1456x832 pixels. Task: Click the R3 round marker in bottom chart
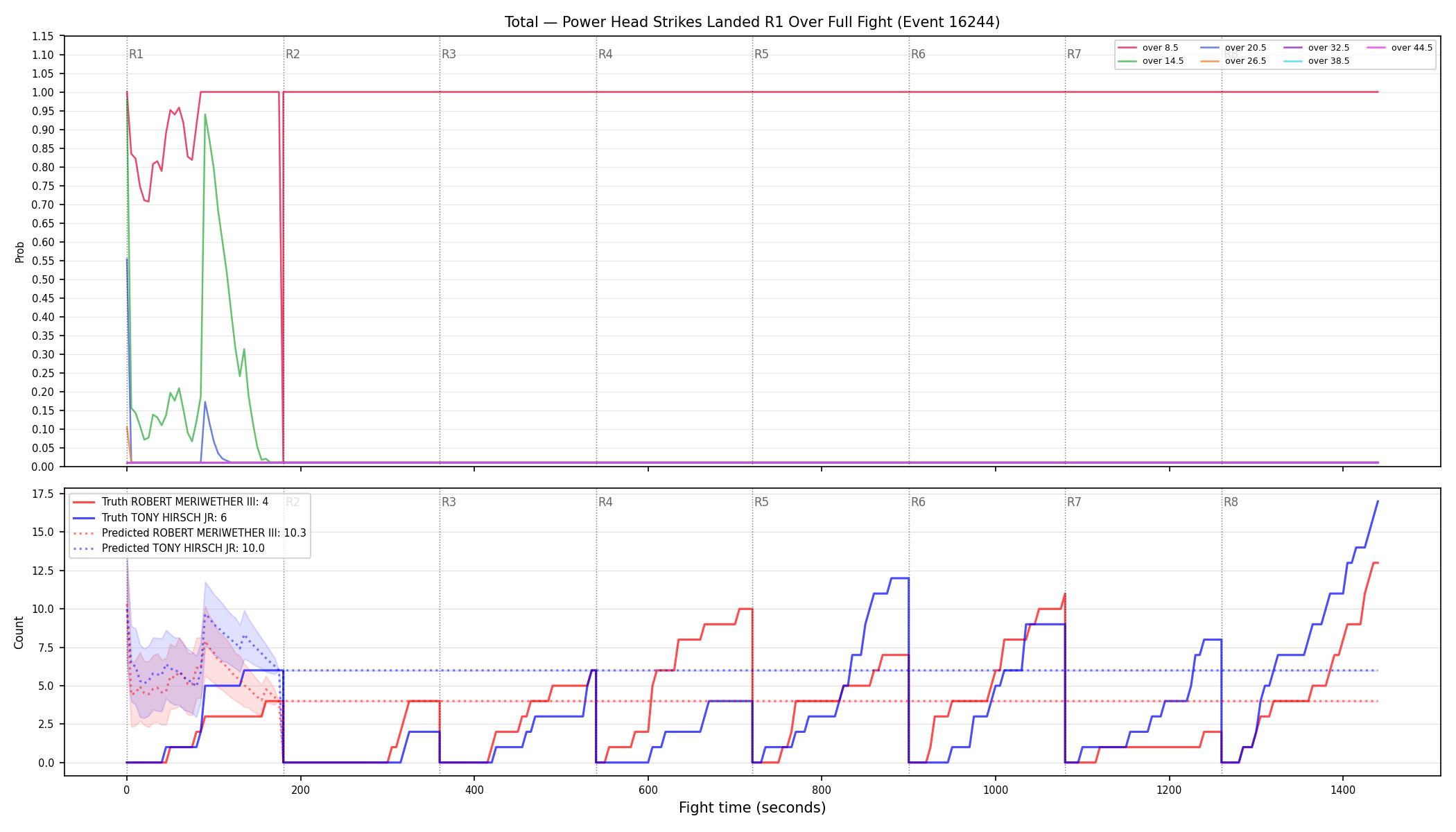pos(449,502)
